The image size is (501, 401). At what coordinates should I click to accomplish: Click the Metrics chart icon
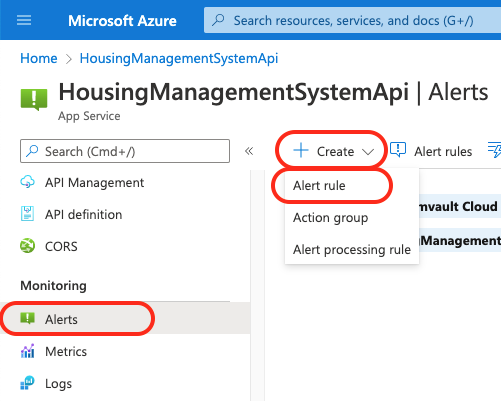(27, 351)
